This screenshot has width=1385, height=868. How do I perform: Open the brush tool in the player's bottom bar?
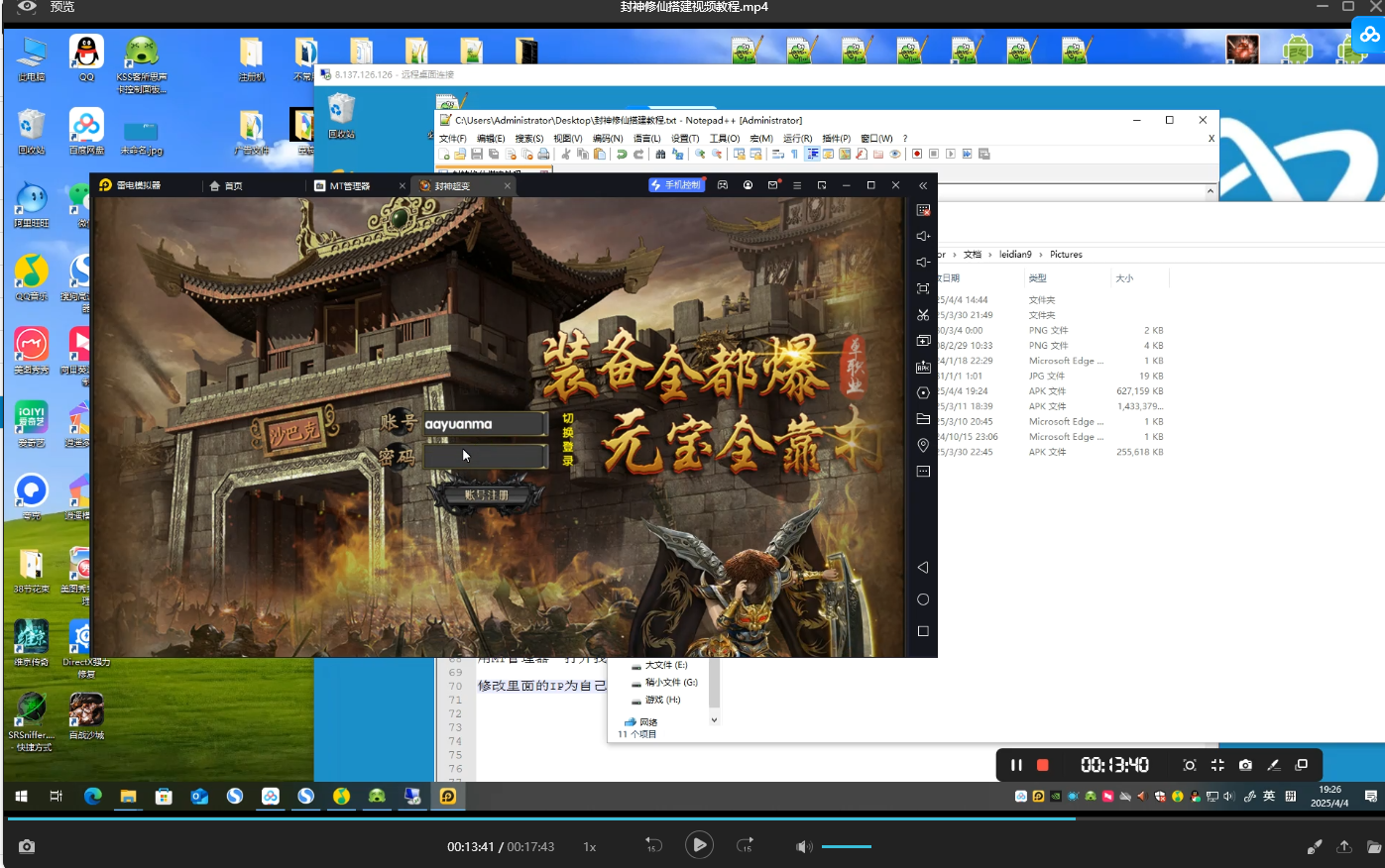click(1315, 846)
